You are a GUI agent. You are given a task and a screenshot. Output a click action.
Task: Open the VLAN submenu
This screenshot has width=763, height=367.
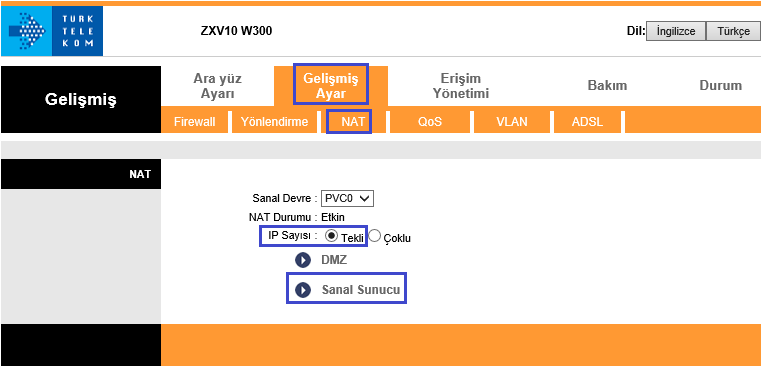512,122
